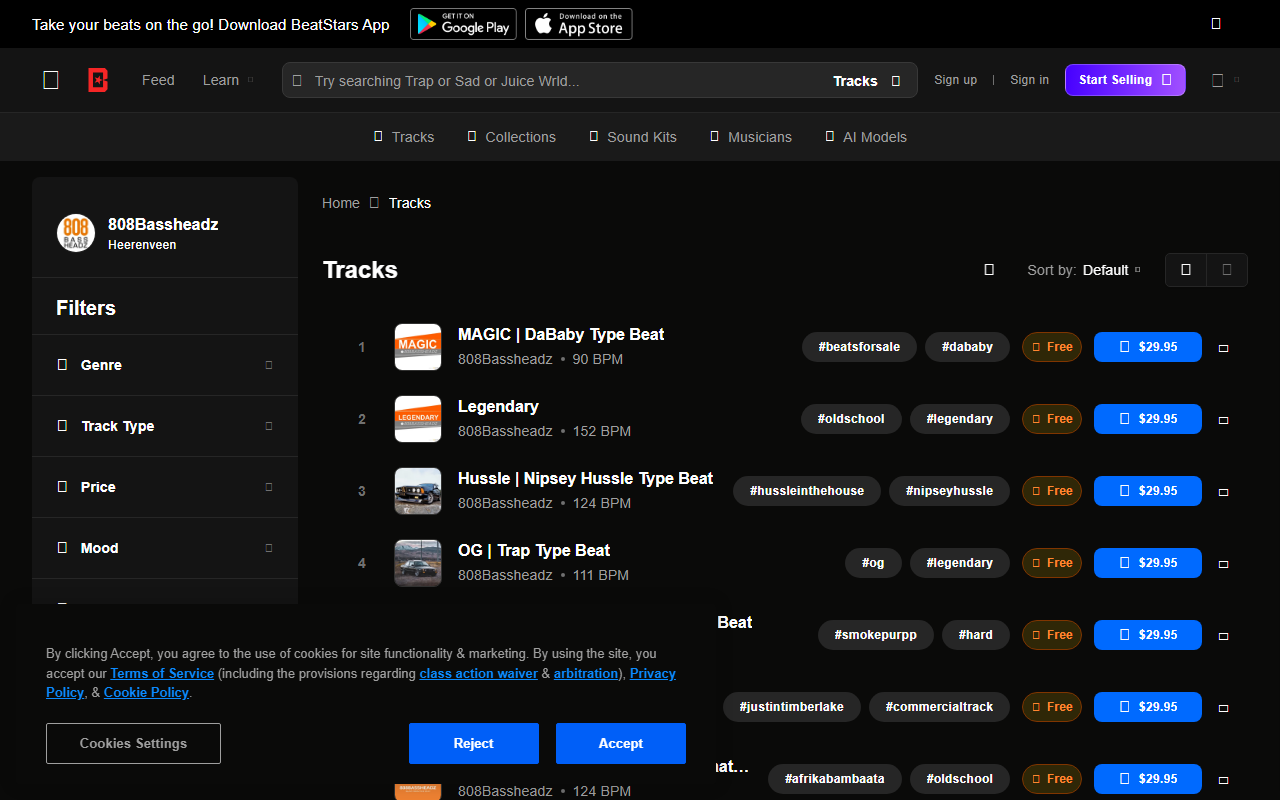Click 808Bassheadz profile avatar
The width and height of the screenshot is (1280, 800).
(76, 233)
